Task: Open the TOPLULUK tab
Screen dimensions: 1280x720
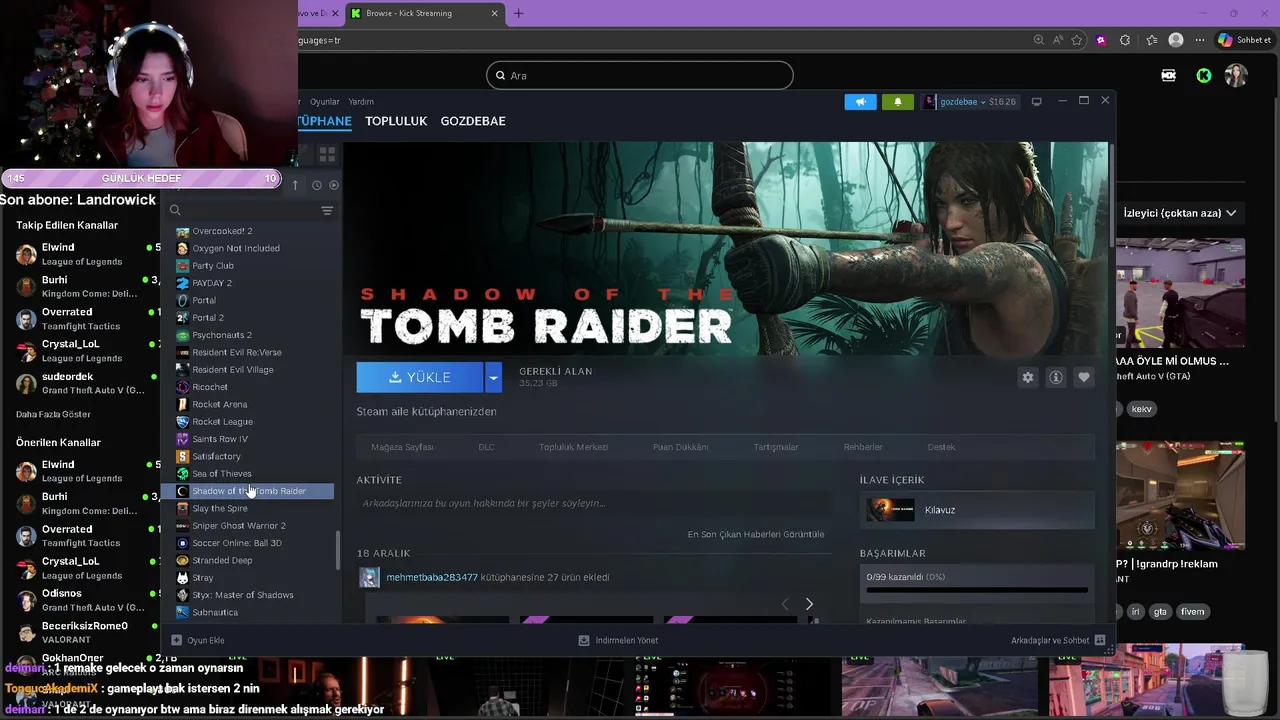Action: click(396, 121)
